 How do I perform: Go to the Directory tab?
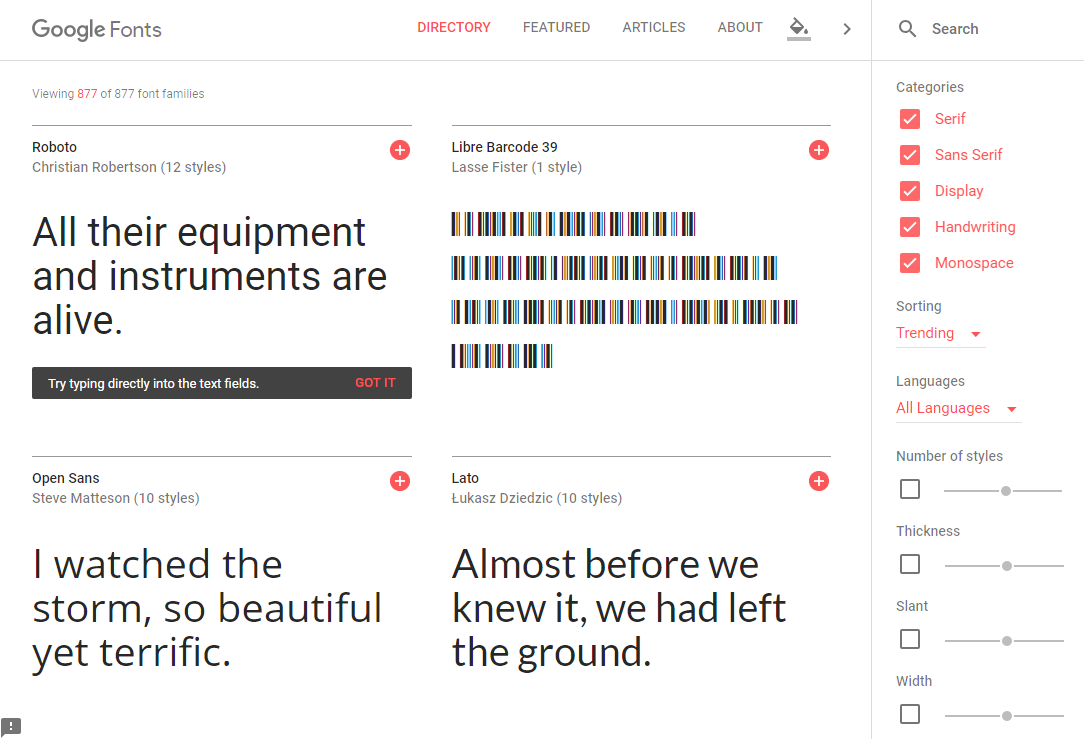[454, 28]
